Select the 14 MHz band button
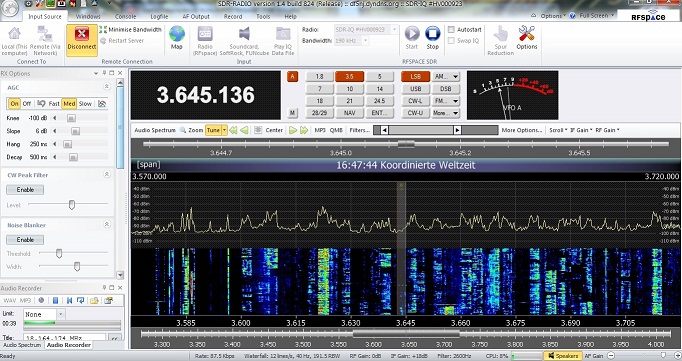This screenshot has width=682, height=361. point(379,89)
